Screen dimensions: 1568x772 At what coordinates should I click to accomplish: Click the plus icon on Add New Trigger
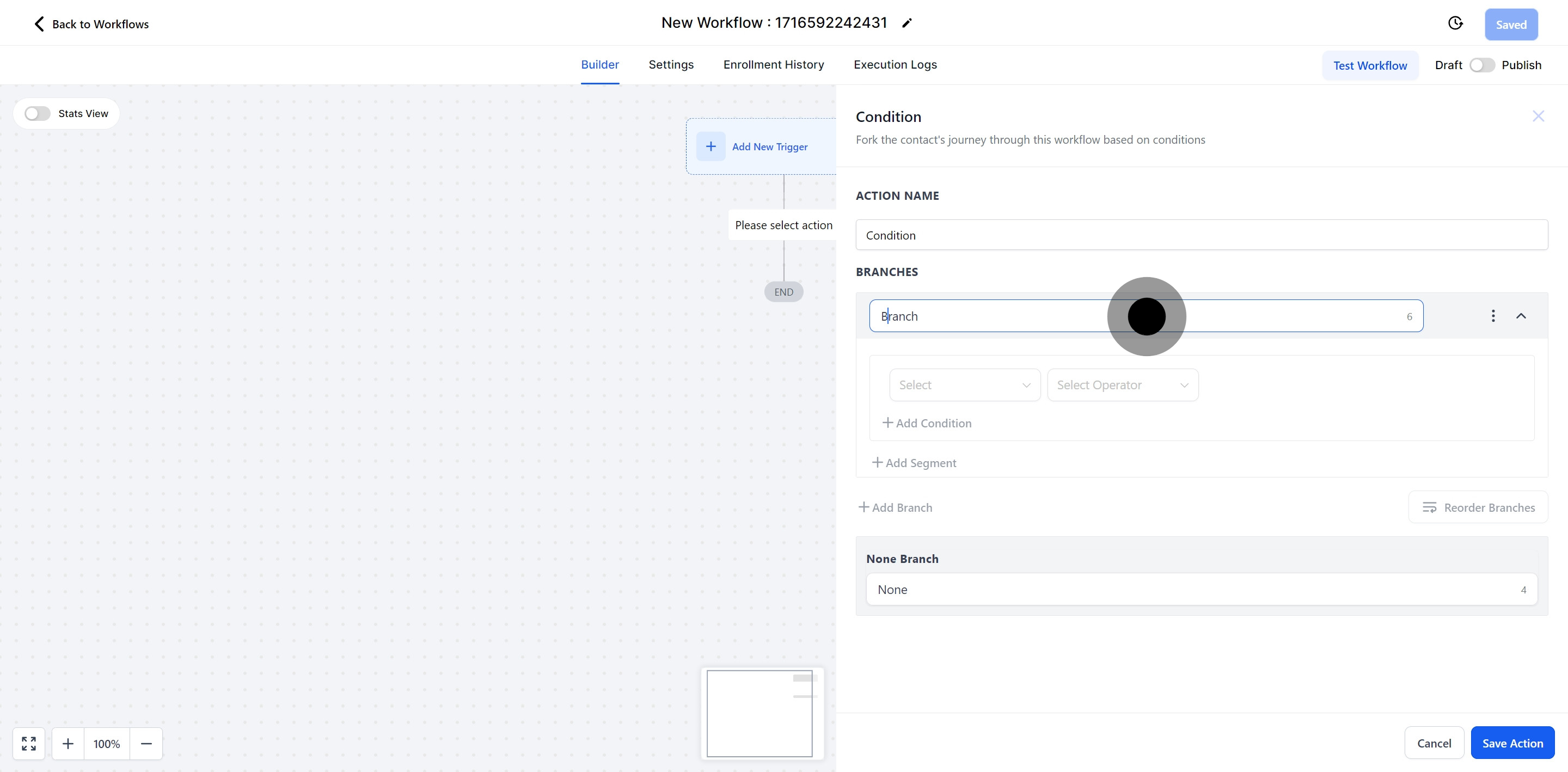710,147
